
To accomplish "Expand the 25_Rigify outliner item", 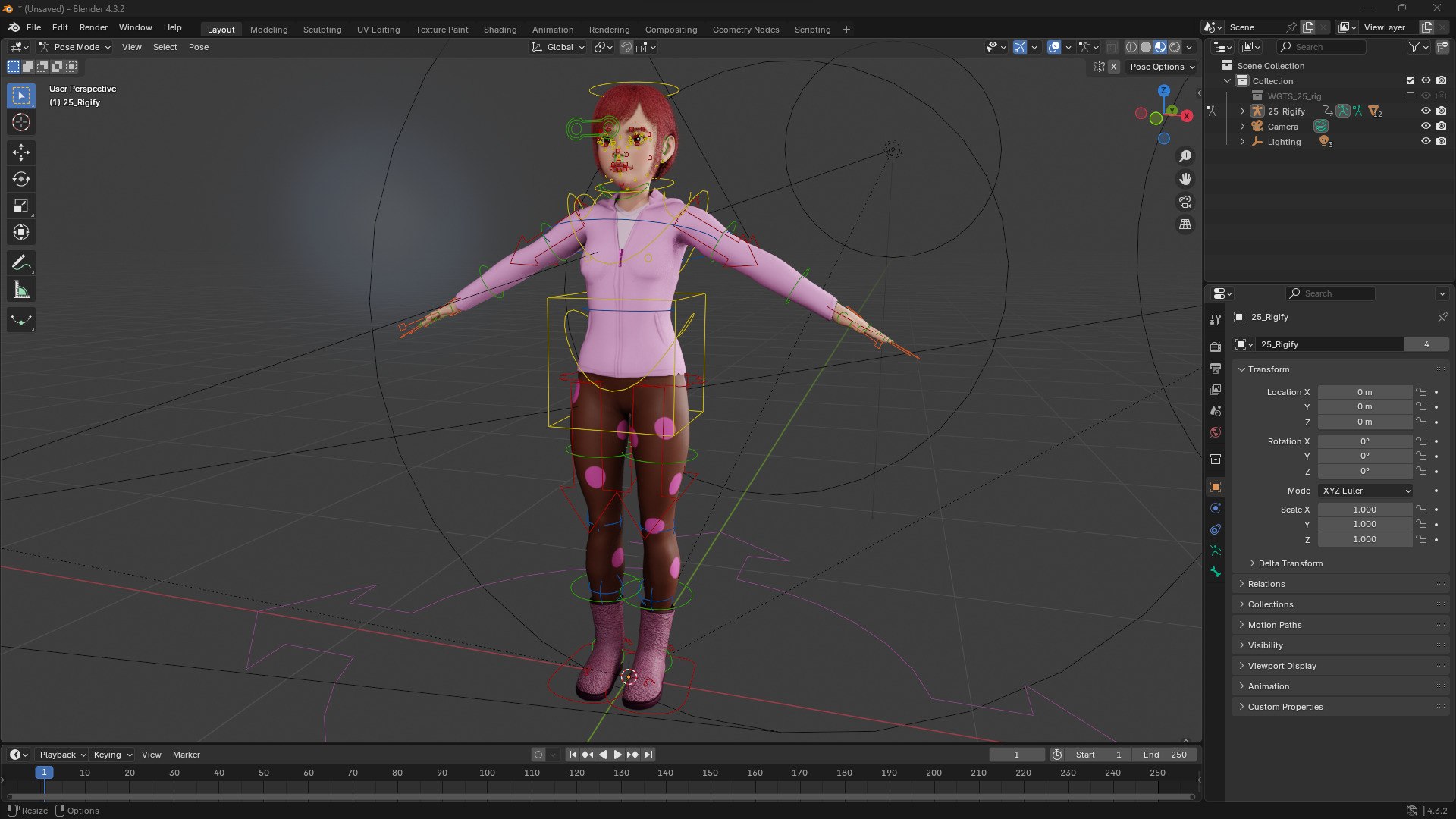I will (1242, 111).
